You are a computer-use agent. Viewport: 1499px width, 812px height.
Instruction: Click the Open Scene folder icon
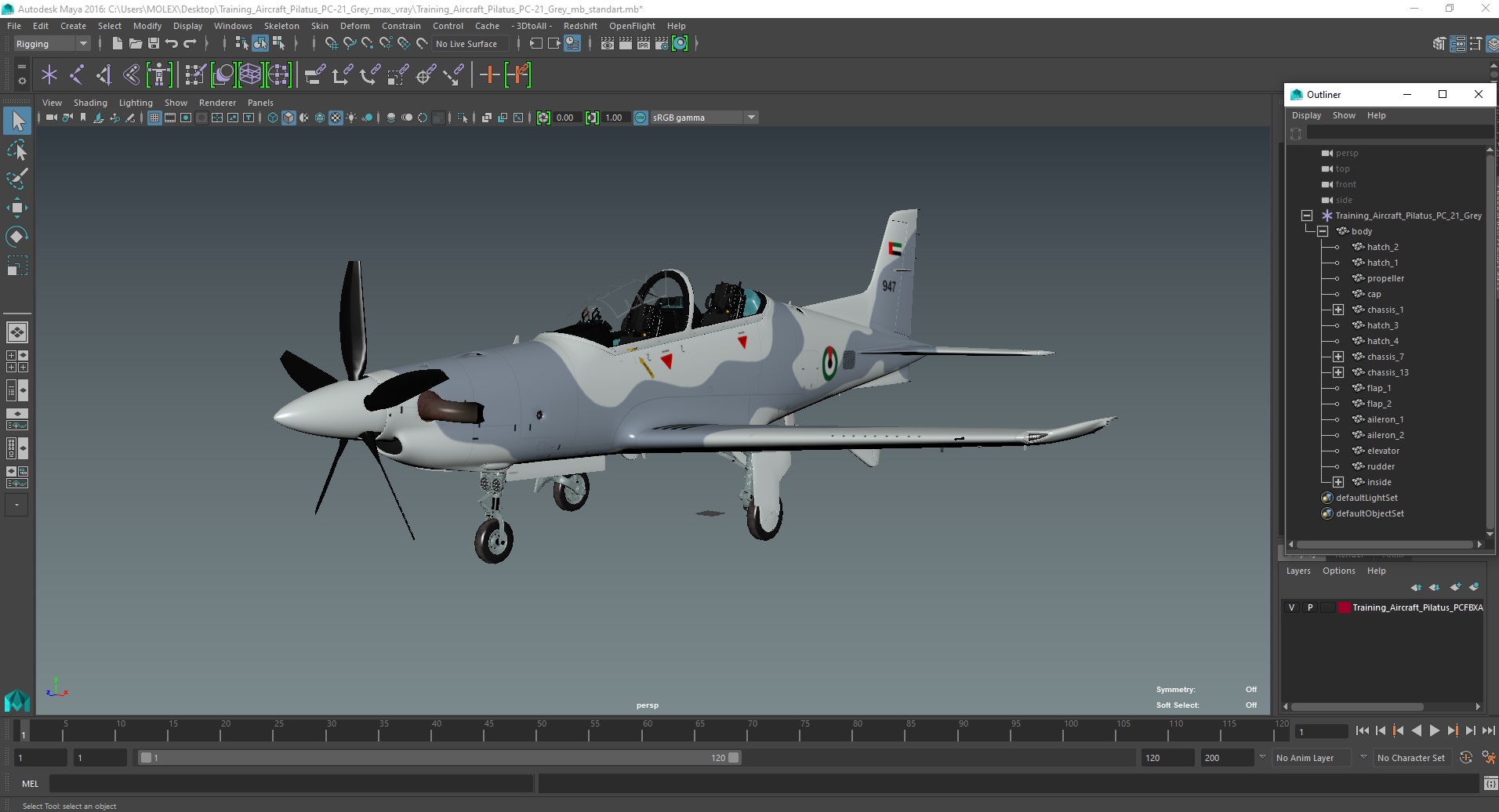pos(136,44)
